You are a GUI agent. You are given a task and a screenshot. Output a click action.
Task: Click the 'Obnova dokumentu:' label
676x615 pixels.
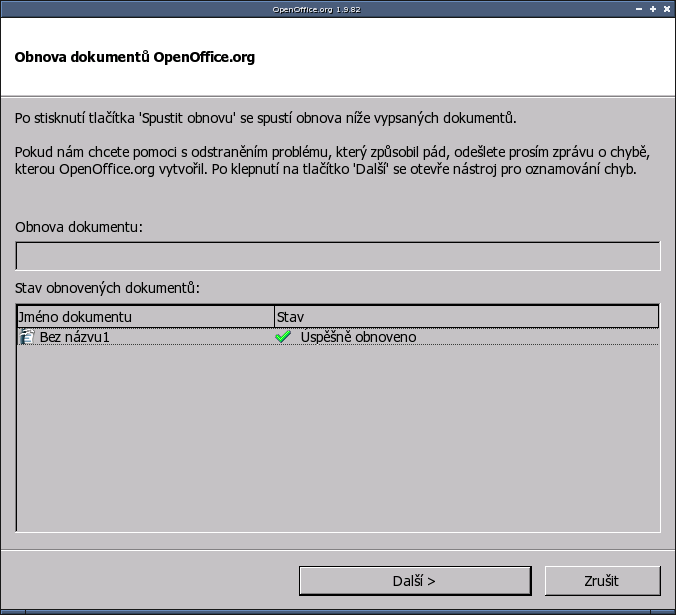[79, 226]
